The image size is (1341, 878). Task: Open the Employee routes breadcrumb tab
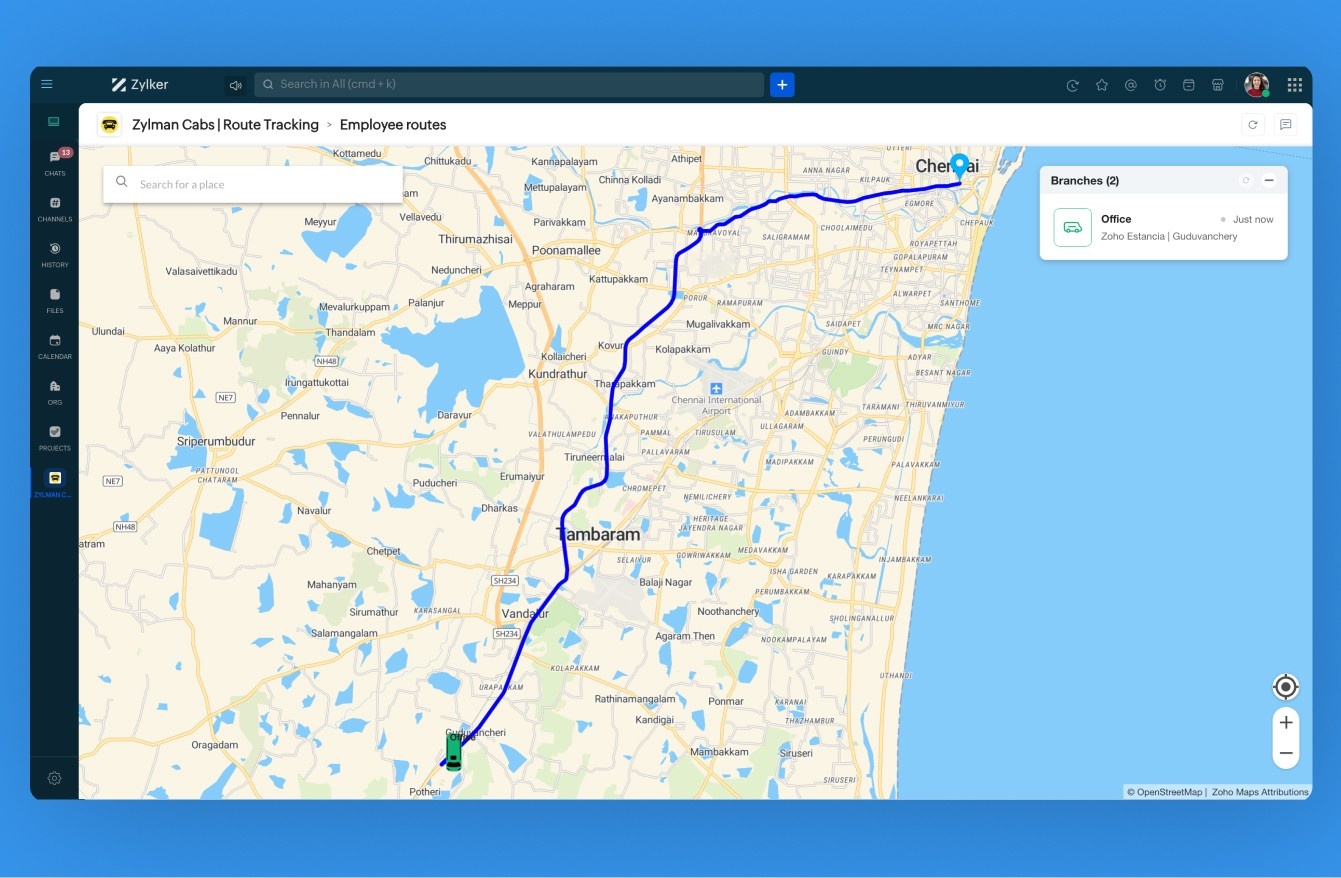pyautogui.click(x=393, y=124)
